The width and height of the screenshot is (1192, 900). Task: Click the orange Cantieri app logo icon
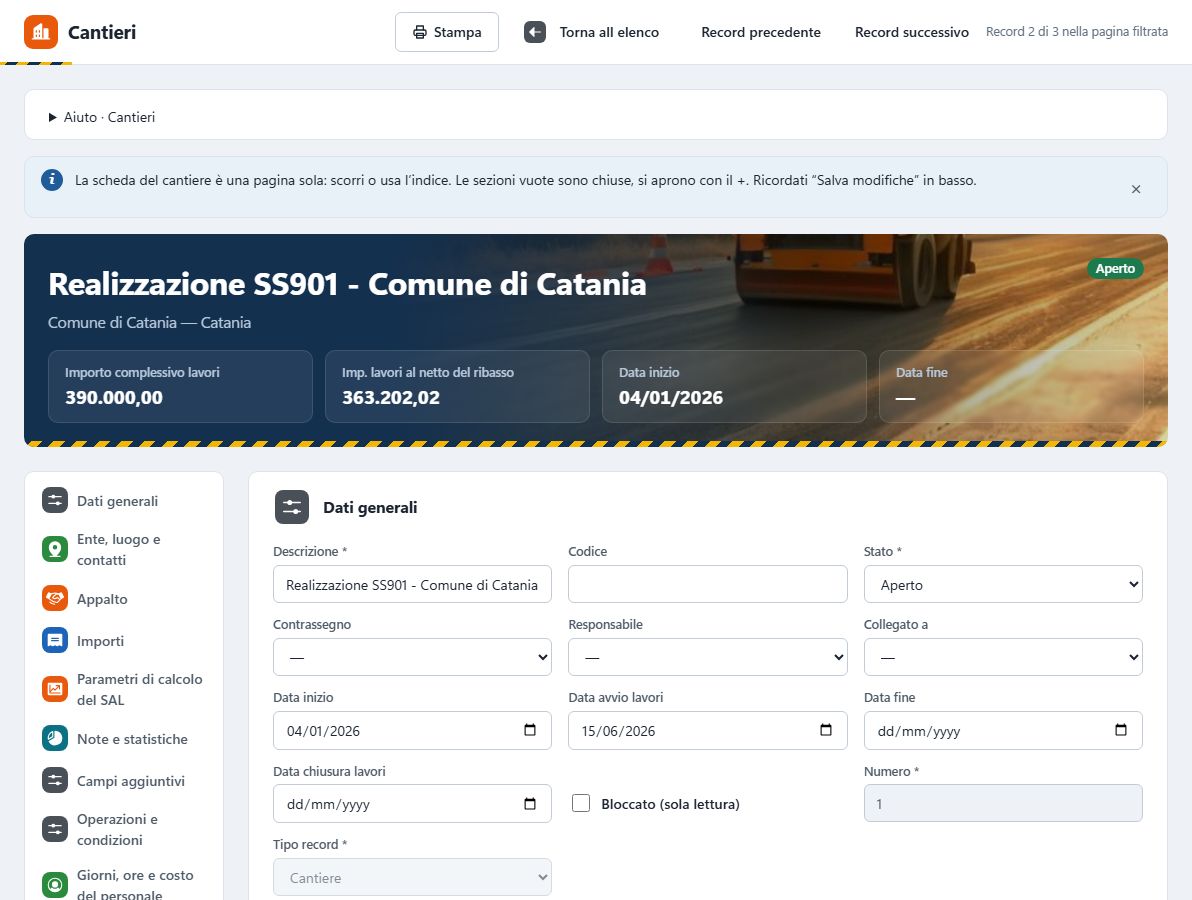pos(40,32)
